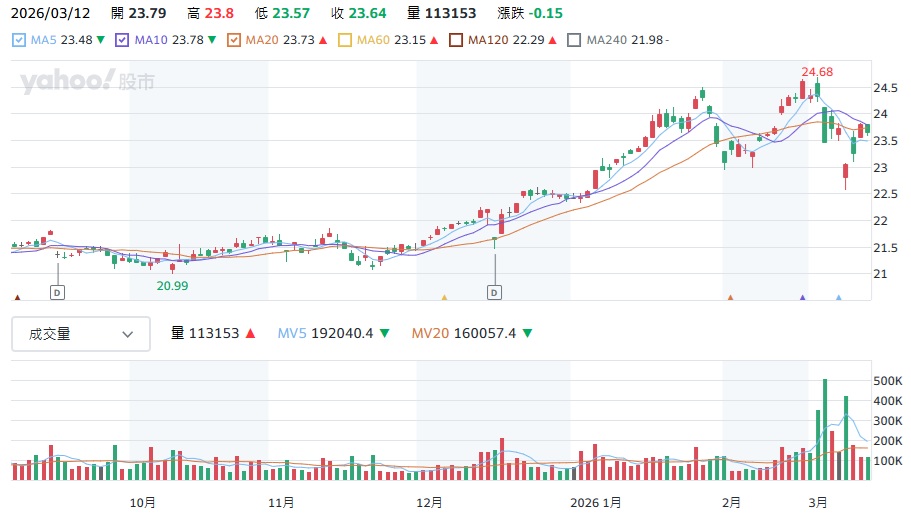The height and width of the screenshot is (517, 911).
Task: Enable the MA240 checkbox
Action: pos(574,40)
